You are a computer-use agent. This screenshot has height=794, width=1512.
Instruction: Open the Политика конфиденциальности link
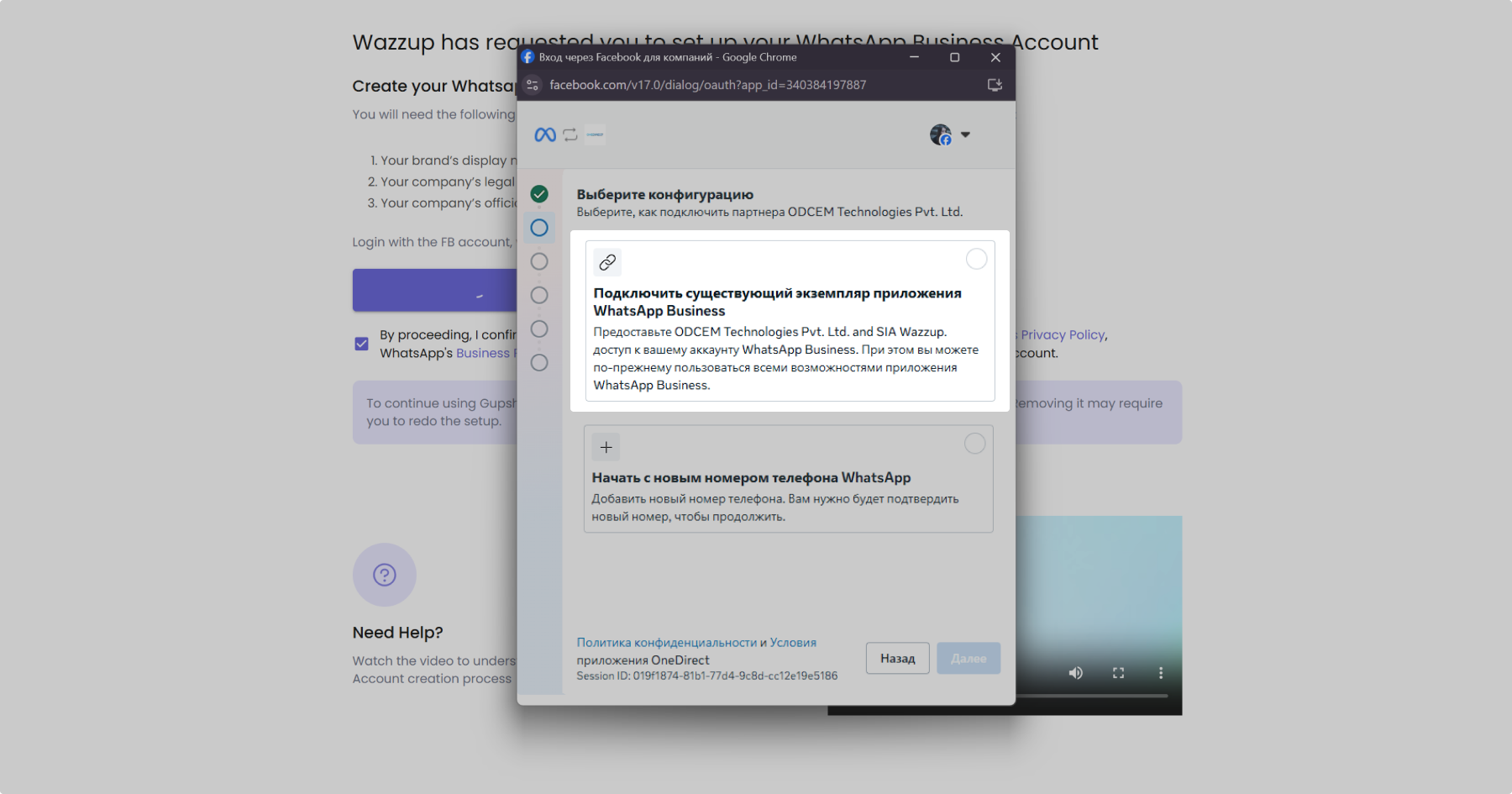tap(667, 643)
